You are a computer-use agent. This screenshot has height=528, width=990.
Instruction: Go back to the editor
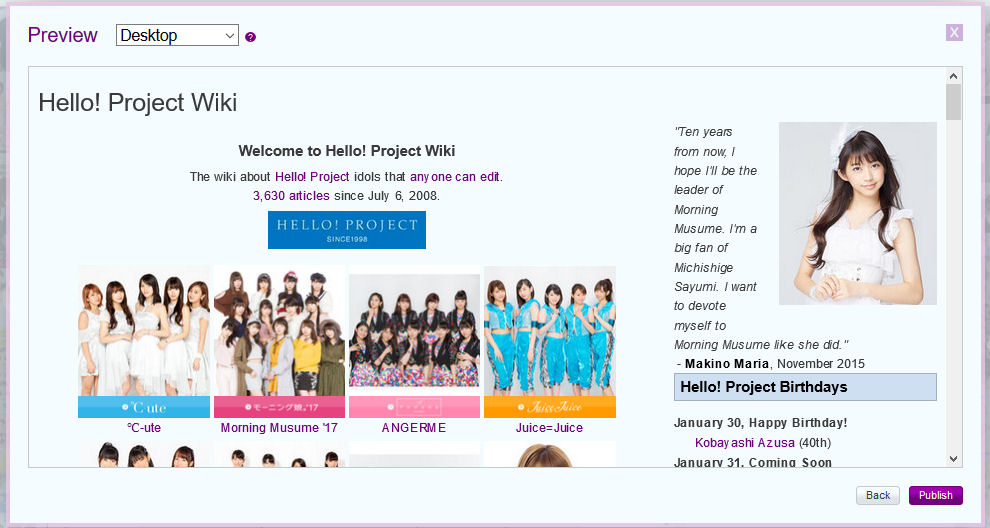tap(878, 495)
